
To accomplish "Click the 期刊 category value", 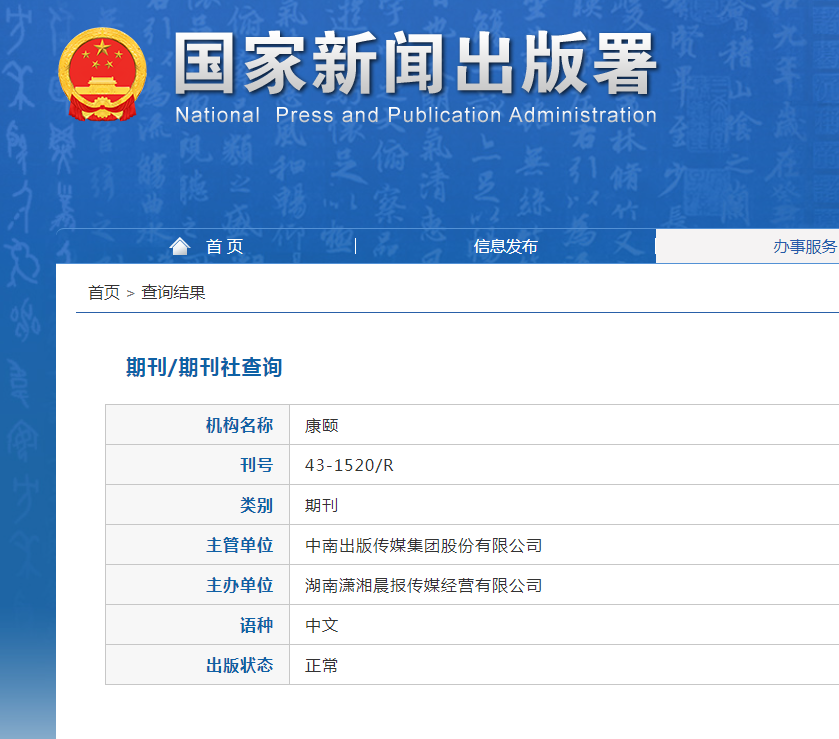I will pyautogui.click(x=322, y=505).
